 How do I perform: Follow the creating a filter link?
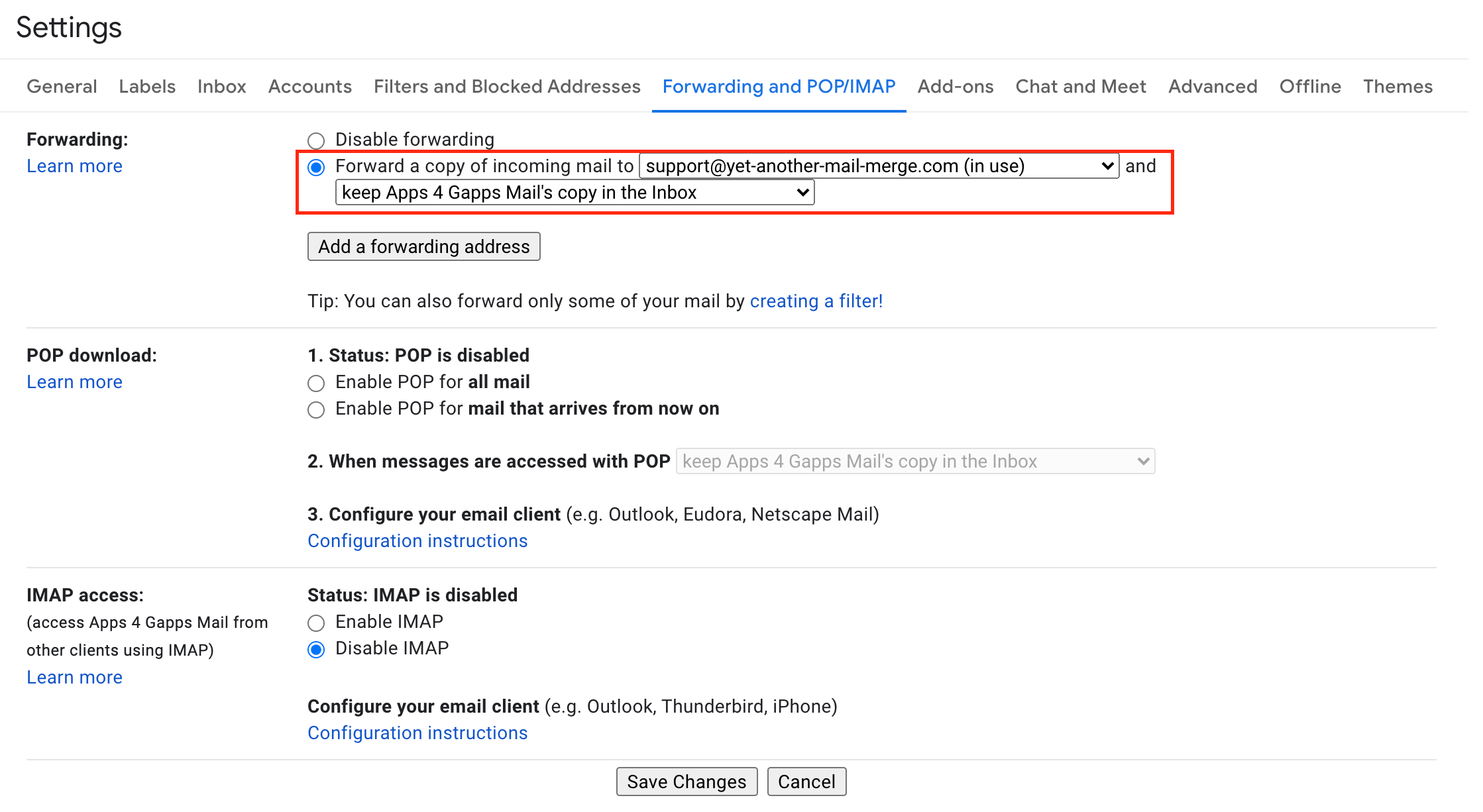tap(816, 301)
